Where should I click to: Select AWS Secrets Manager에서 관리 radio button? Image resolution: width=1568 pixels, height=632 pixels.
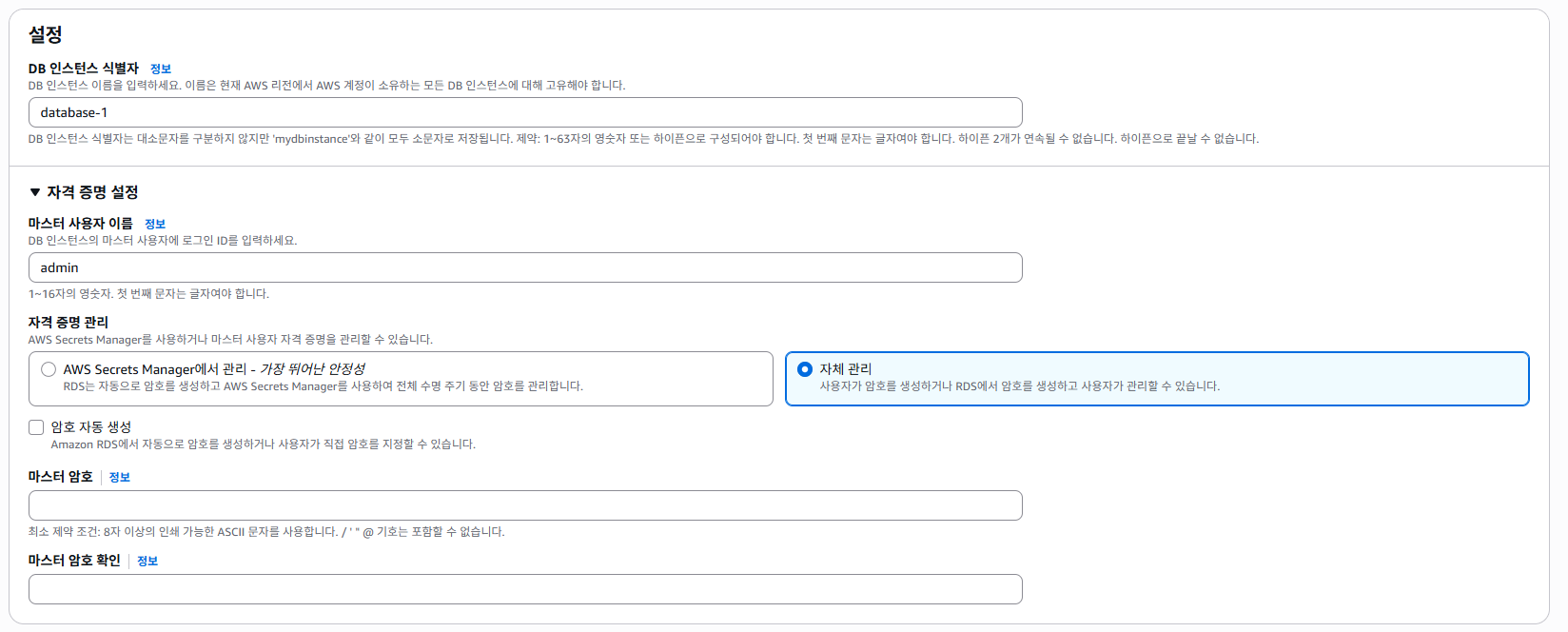tap(49, 369)
